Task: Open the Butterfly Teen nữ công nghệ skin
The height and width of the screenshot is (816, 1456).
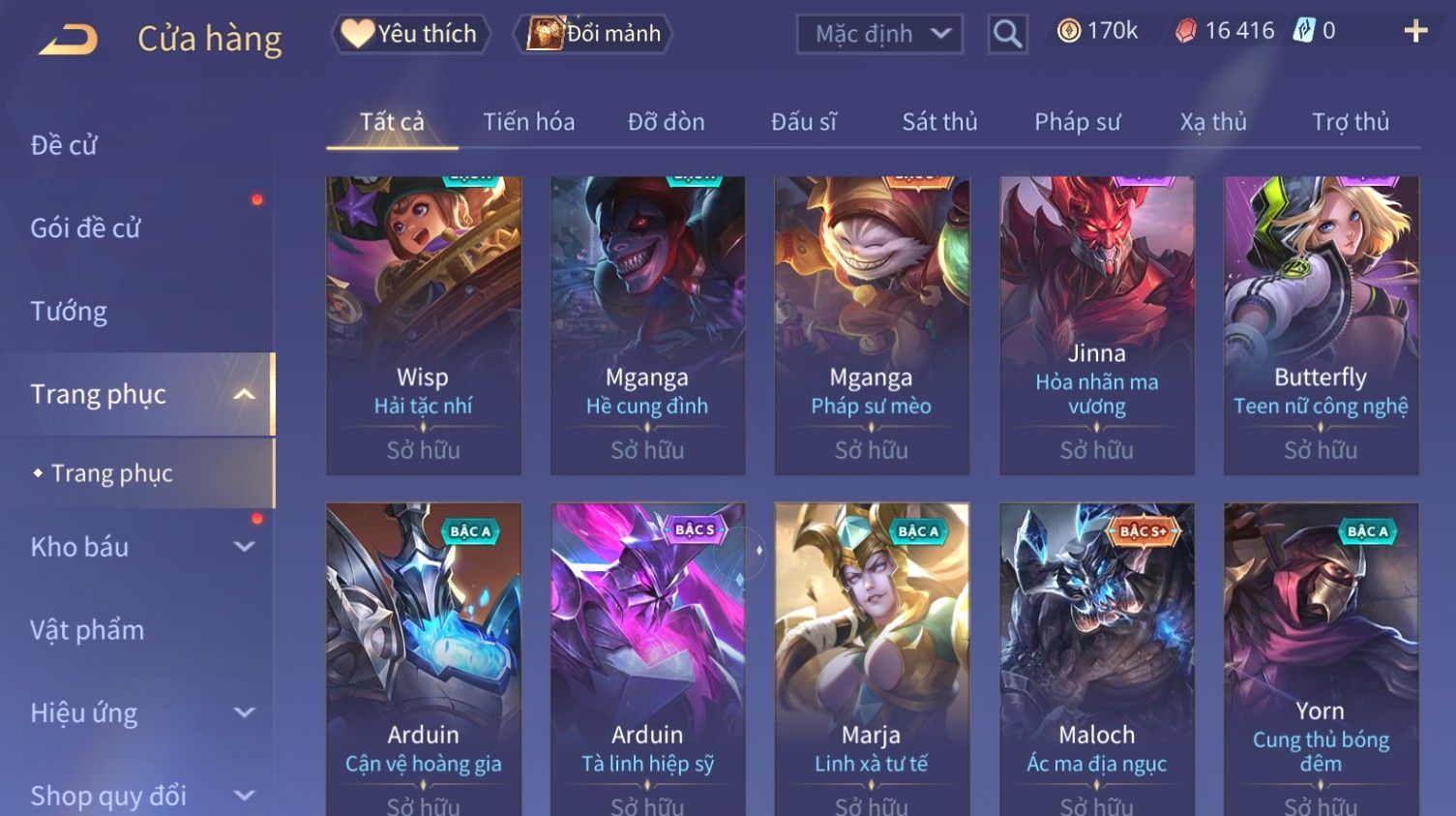Action: pos(1321,325)
